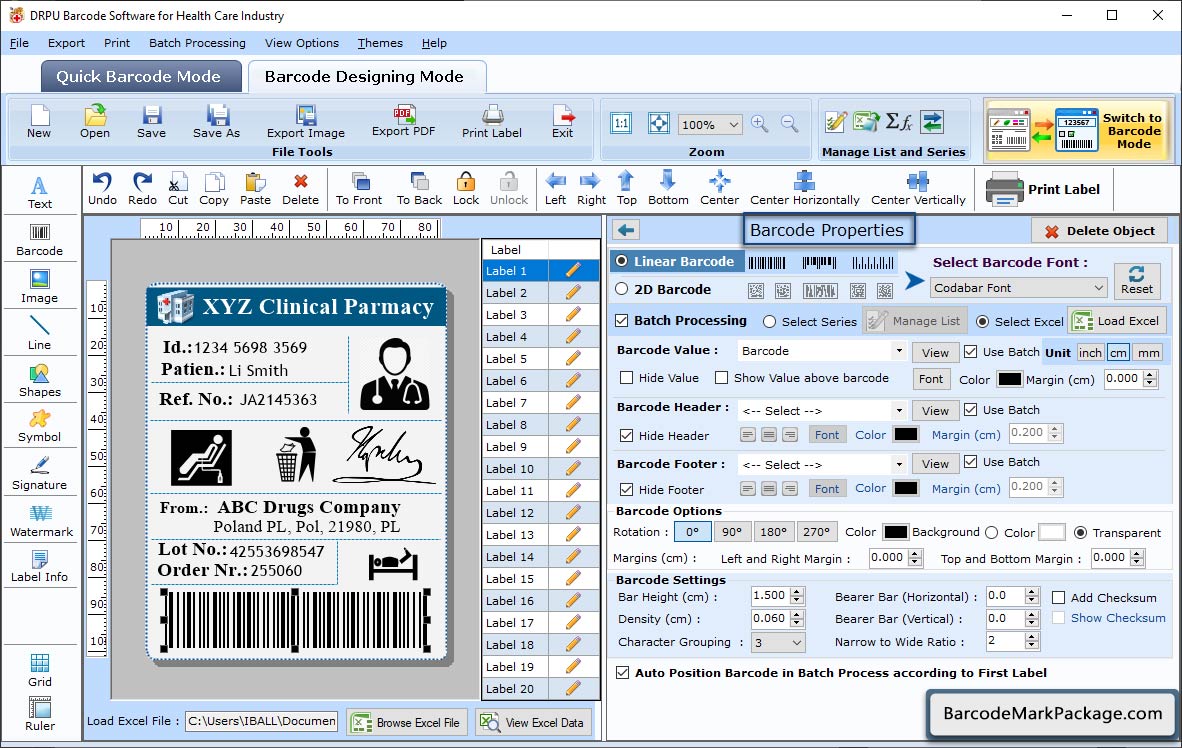
Task: Switch to Barcode Designing Mode tab
Action: point(366,76)
